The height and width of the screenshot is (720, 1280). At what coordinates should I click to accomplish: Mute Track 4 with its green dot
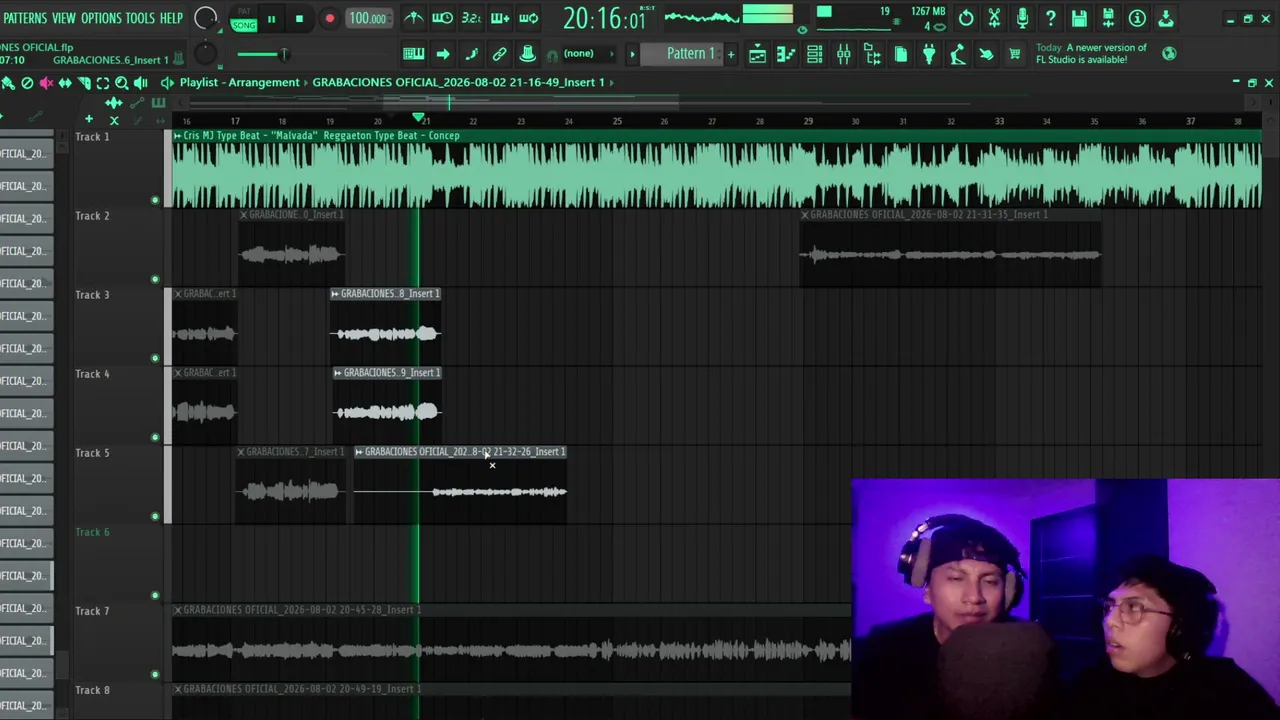[155, 437]
